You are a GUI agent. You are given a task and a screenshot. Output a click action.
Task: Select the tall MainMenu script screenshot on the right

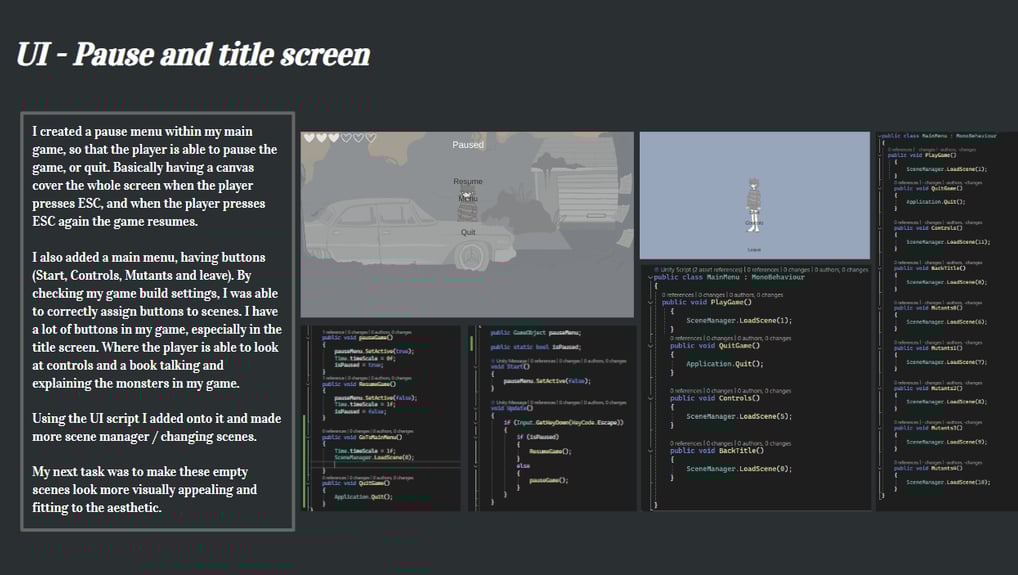[x=947, y=321]
